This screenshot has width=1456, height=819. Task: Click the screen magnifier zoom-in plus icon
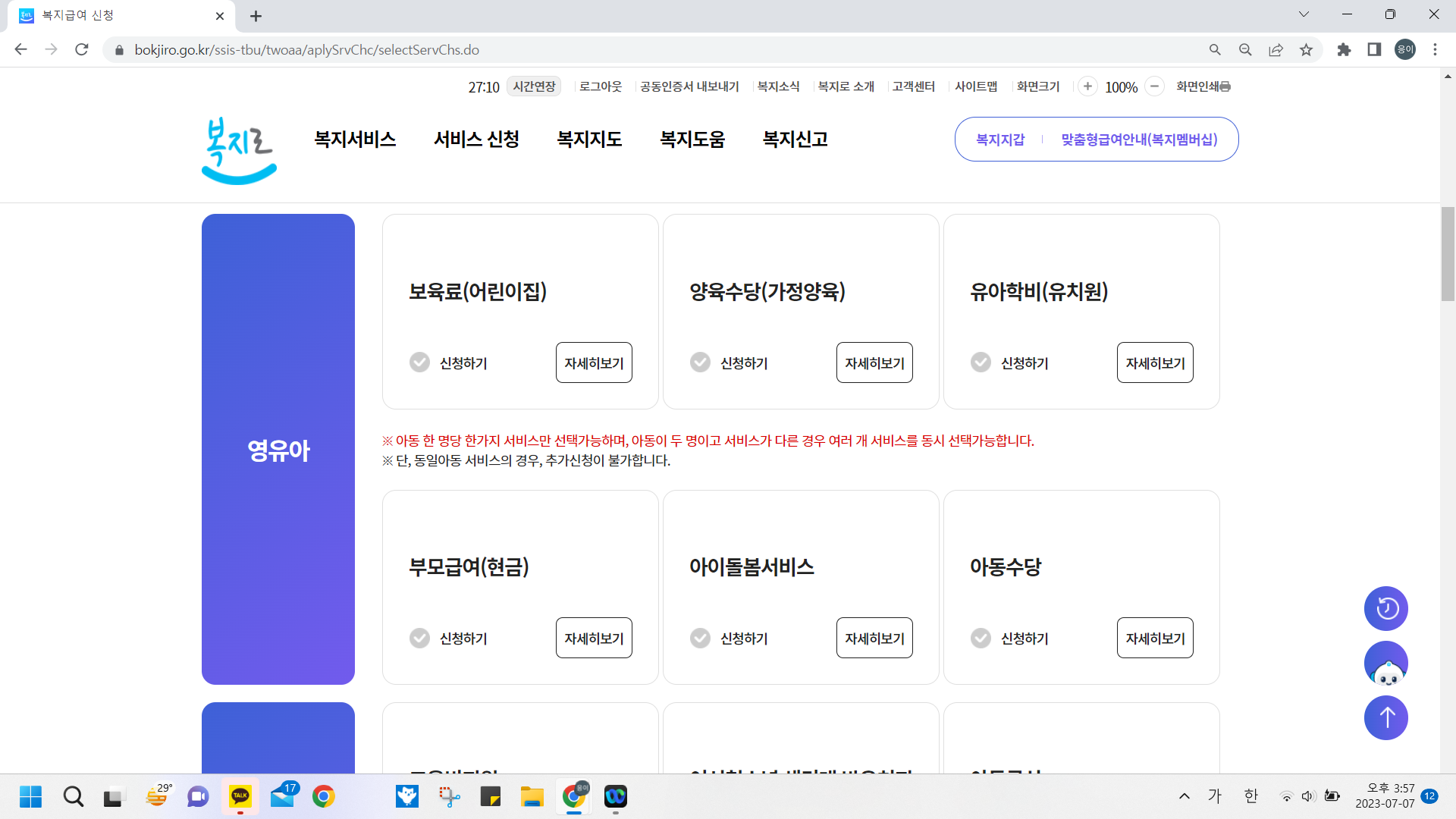1088,86
